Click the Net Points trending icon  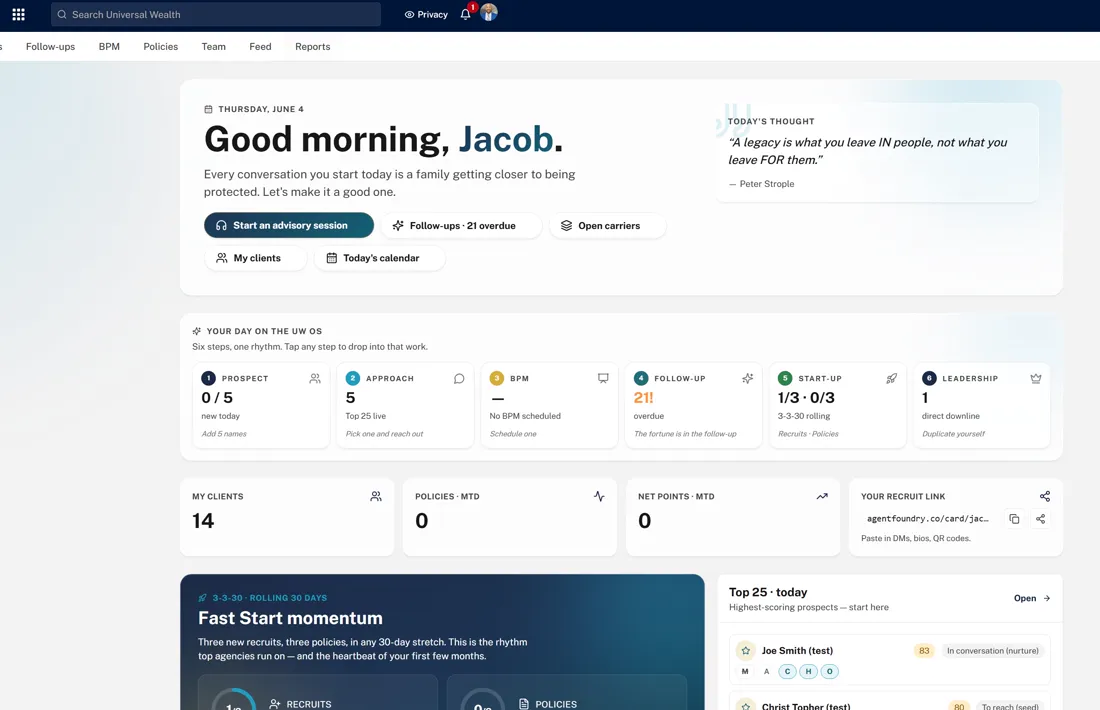pyautogui.click(x=822, y=496)
